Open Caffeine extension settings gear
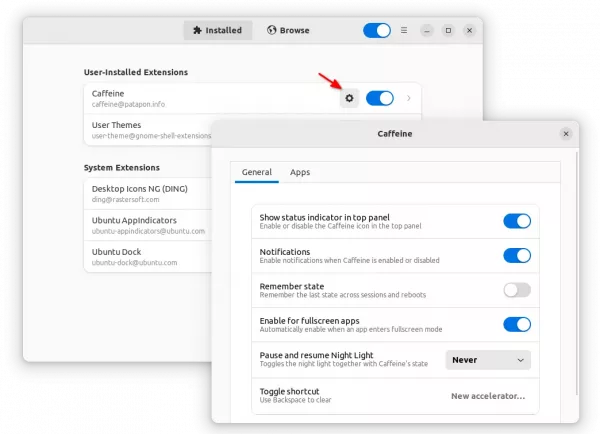Screen dimensions: 600x434 (x=349, y=98)
